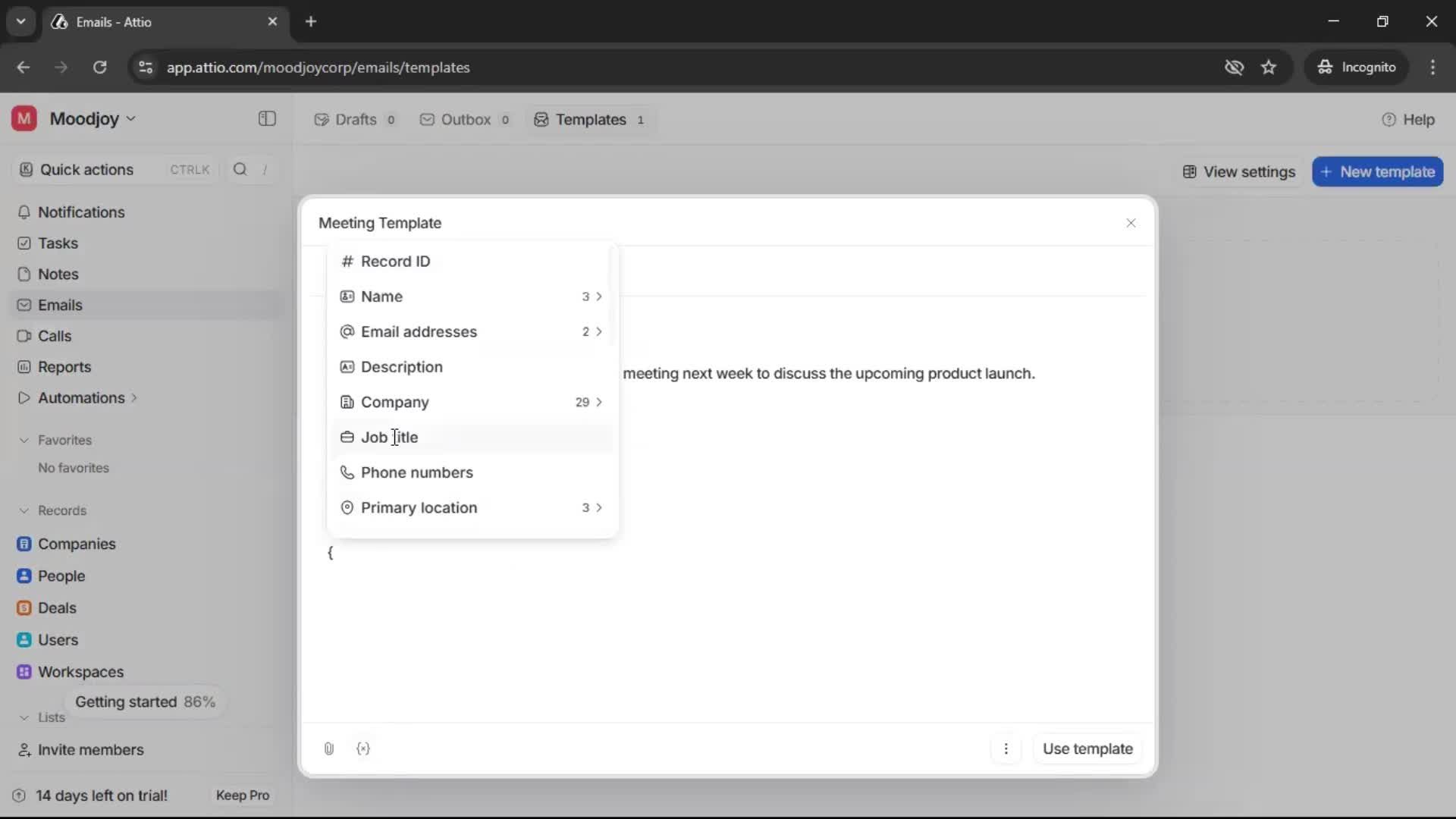Open a new browser tab

[x=311, y=21]
